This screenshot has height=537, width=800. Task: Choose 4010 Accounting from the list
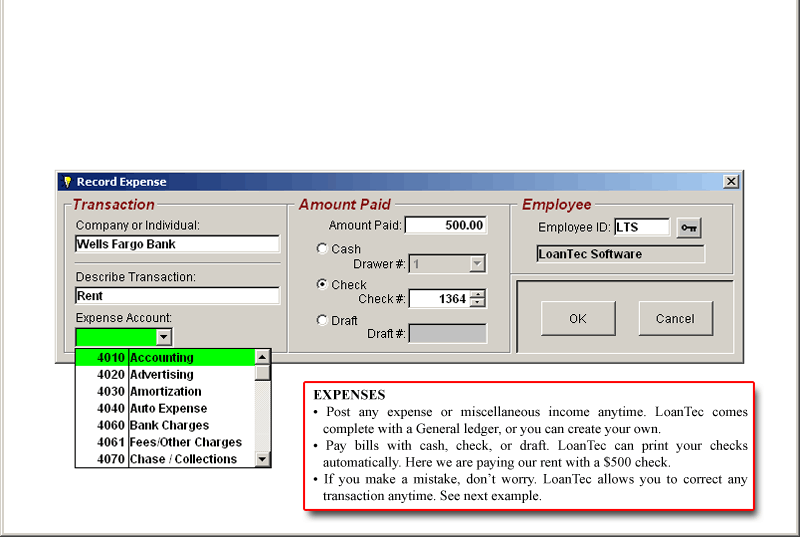165,357
